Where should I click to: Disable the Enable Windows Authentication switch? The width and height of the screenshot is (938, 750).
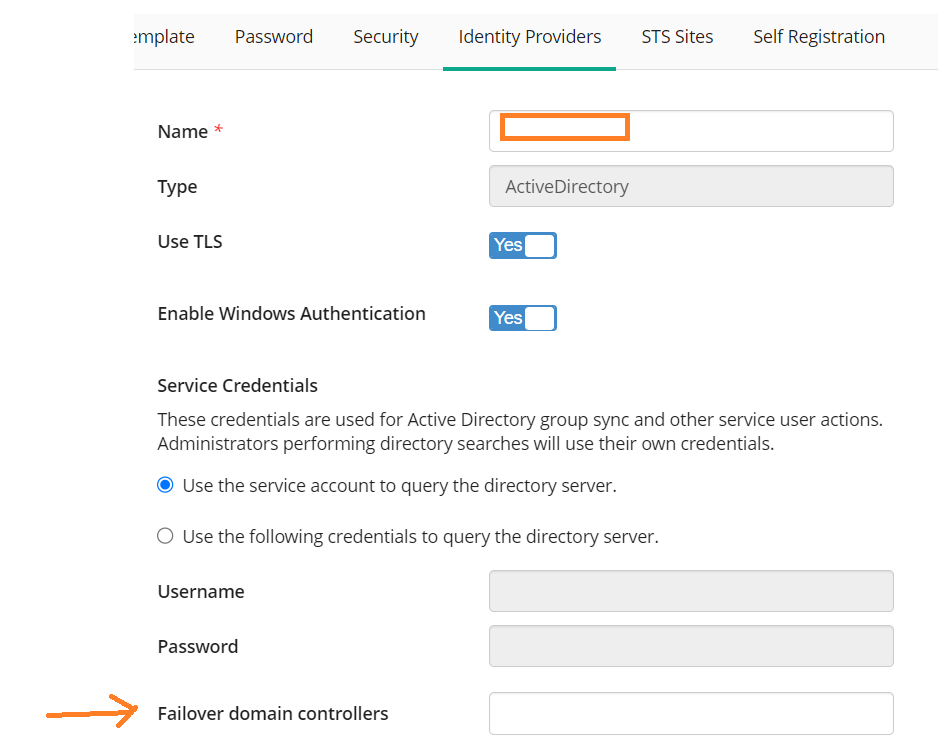point(523,318)
